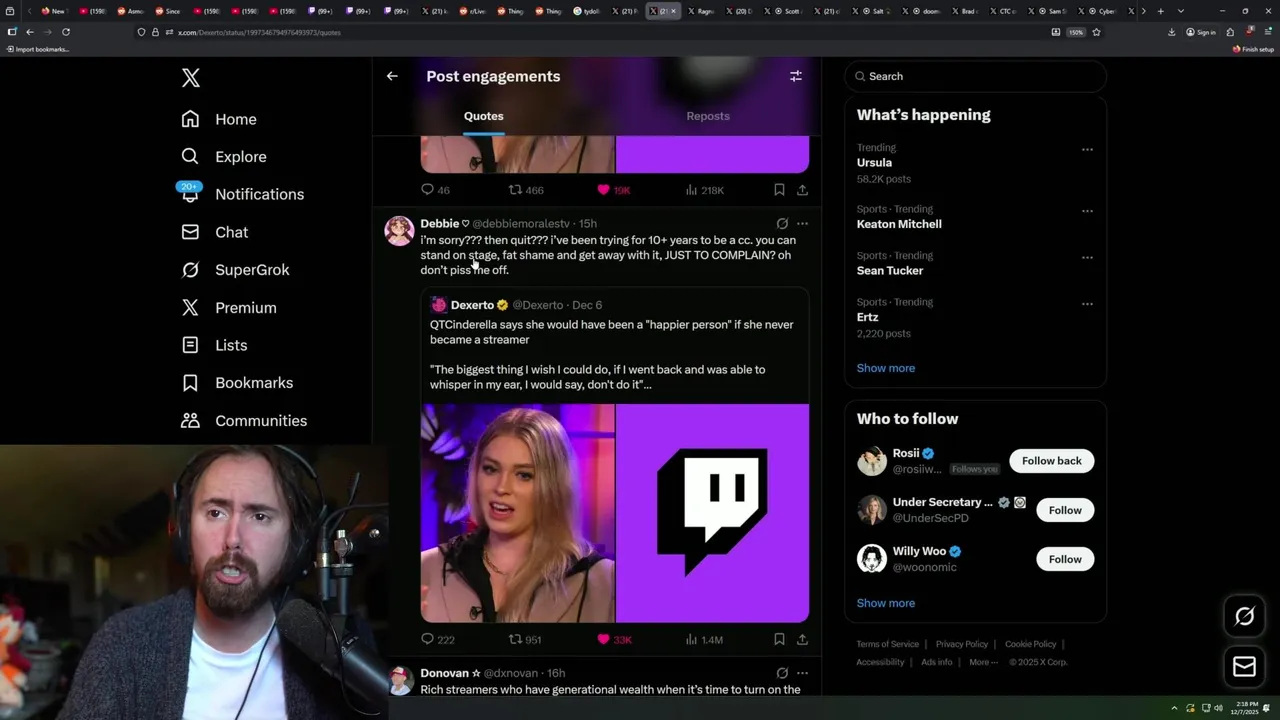
Task: Open Bookmarks in sidebar
Action: 254,383
